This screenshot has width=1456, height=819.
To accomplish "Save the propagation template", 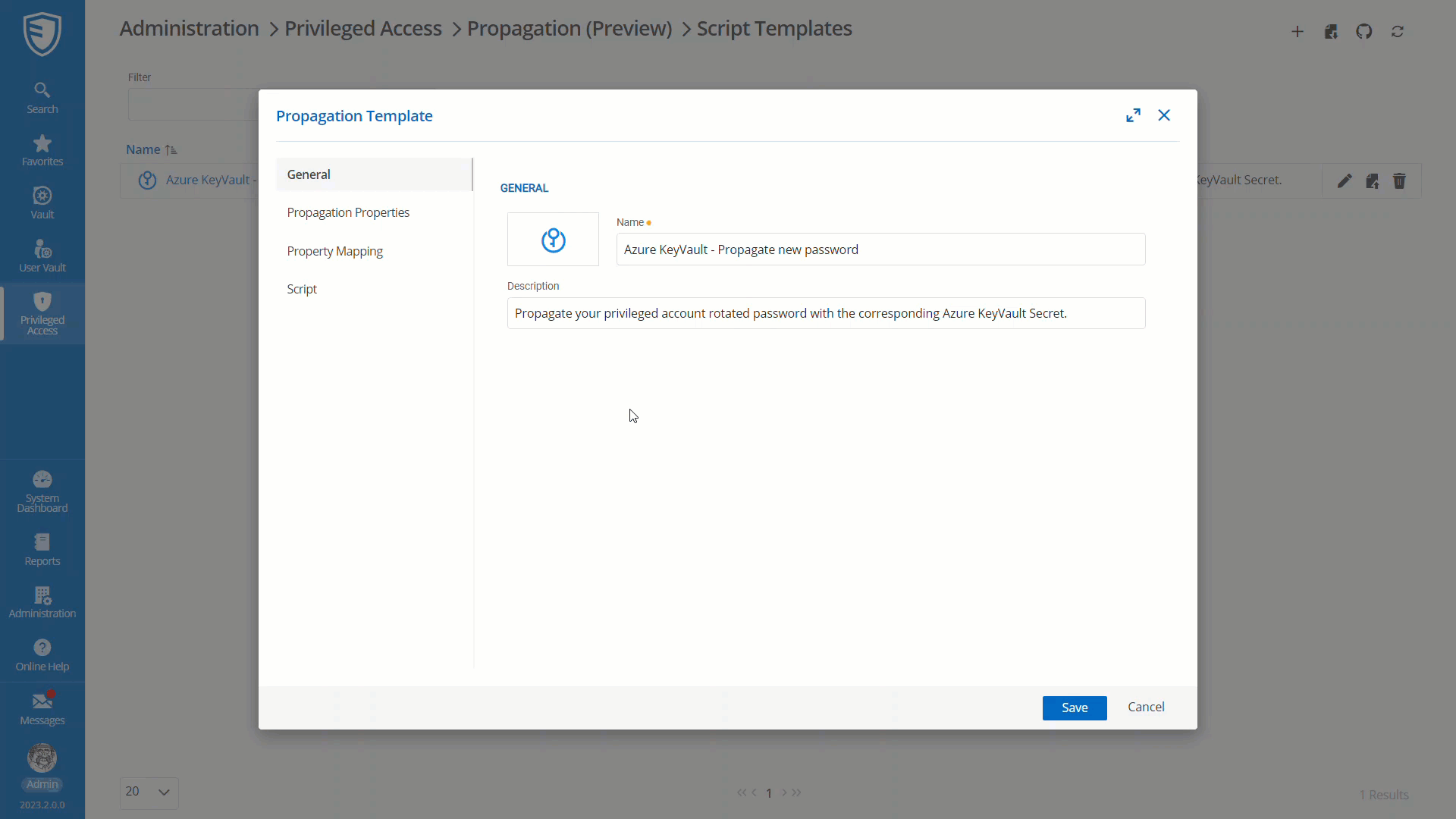I will pyautogui.click(x=1075, y=708).
